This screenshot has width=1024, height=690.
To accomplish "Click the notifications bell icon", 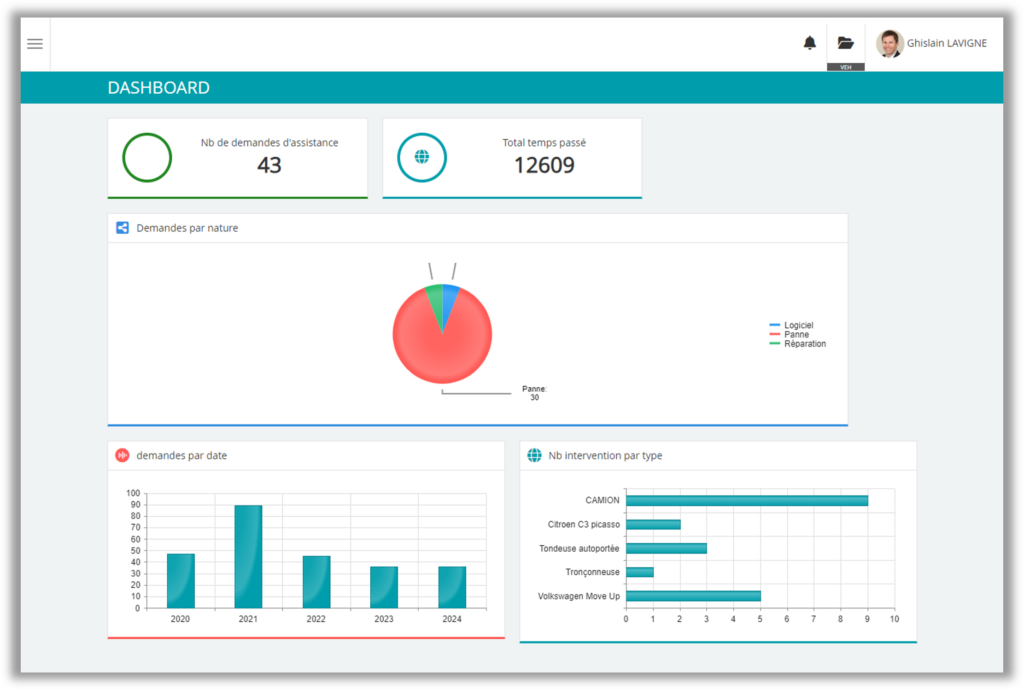I will [x=810, y=43].
